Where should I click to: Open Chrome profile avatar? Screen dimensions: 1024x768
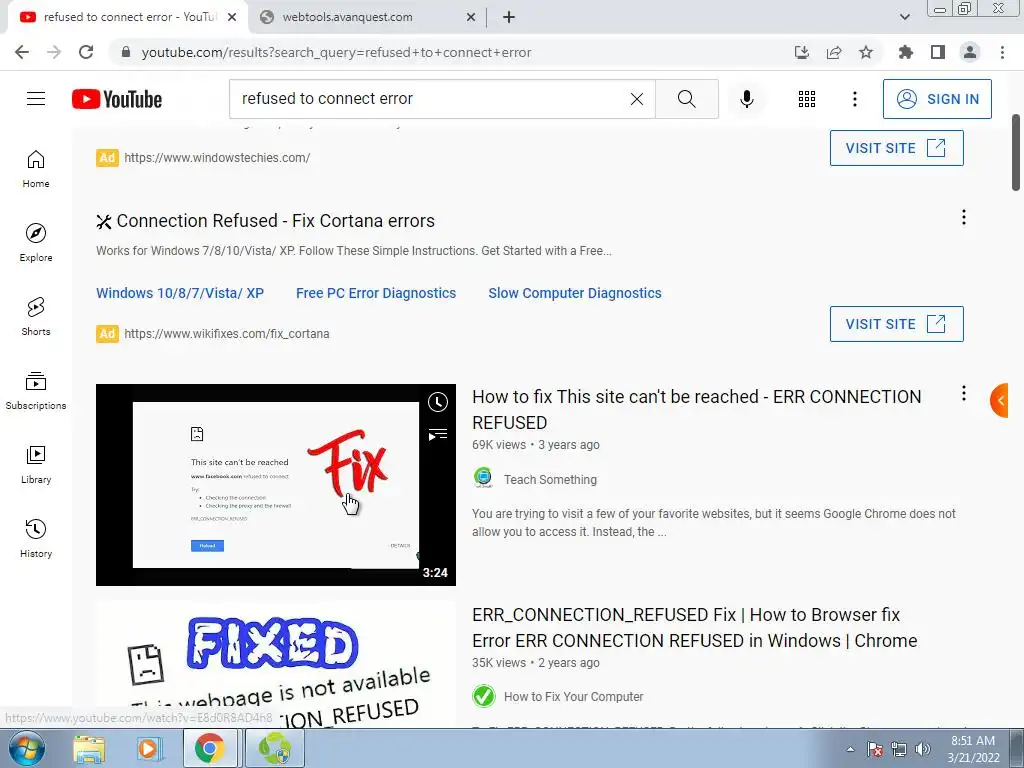970,52
